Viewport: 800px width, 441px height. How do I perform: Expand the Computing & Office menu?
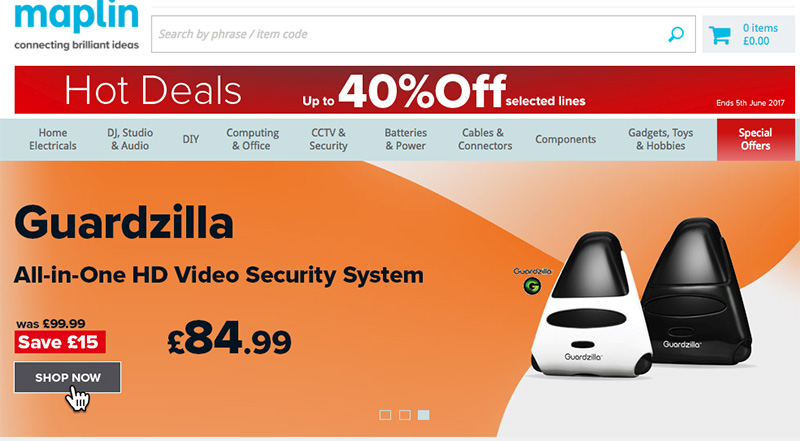252,139
